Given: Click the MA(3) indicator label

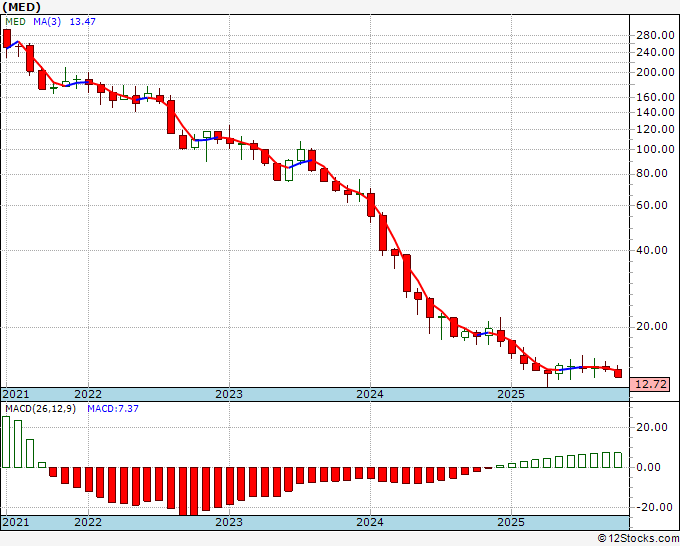Looking at the screenshot, I should point(47,22).
